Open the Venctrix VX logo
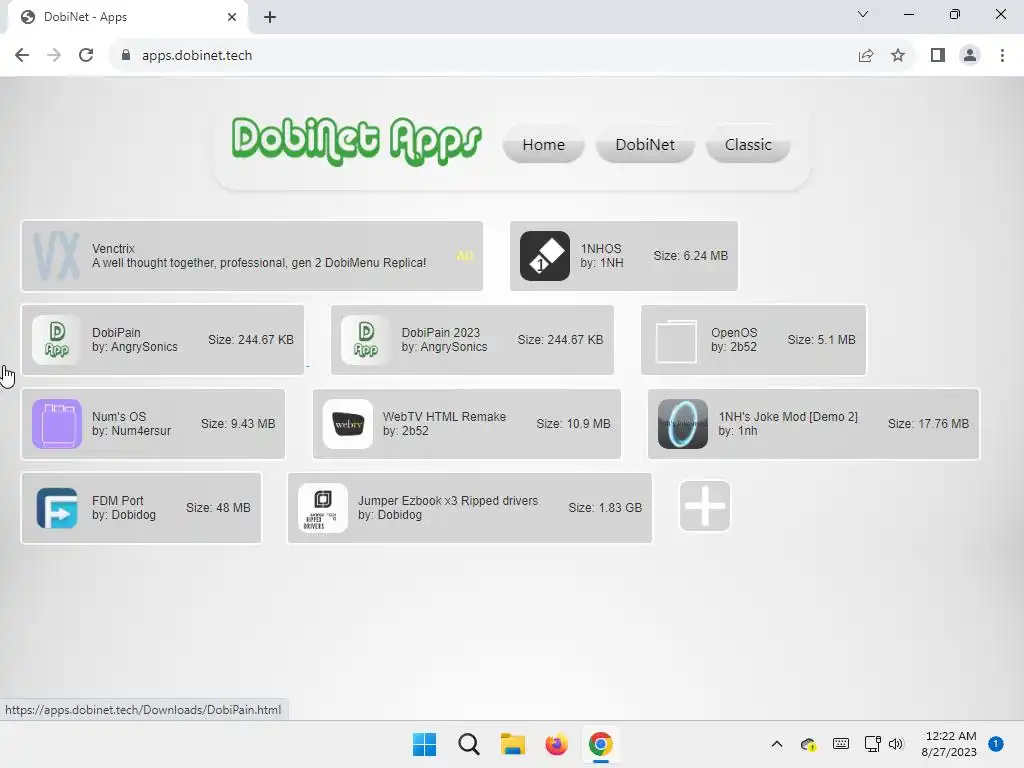Viewport: 1024px width, 768px height. click(x=57, y=256)
